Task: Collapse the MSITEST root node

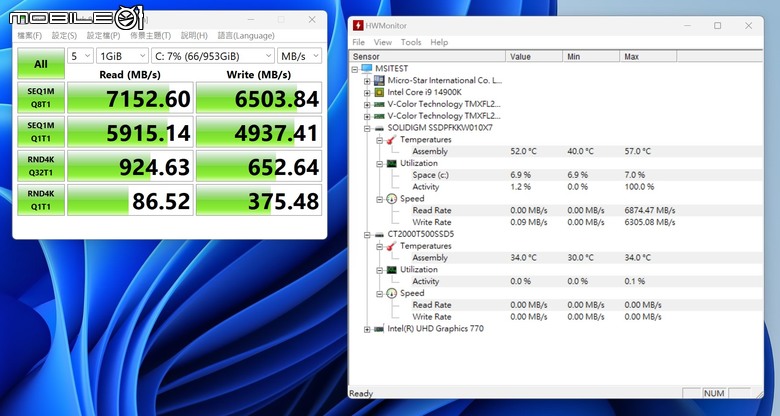Action: (355, 69)
